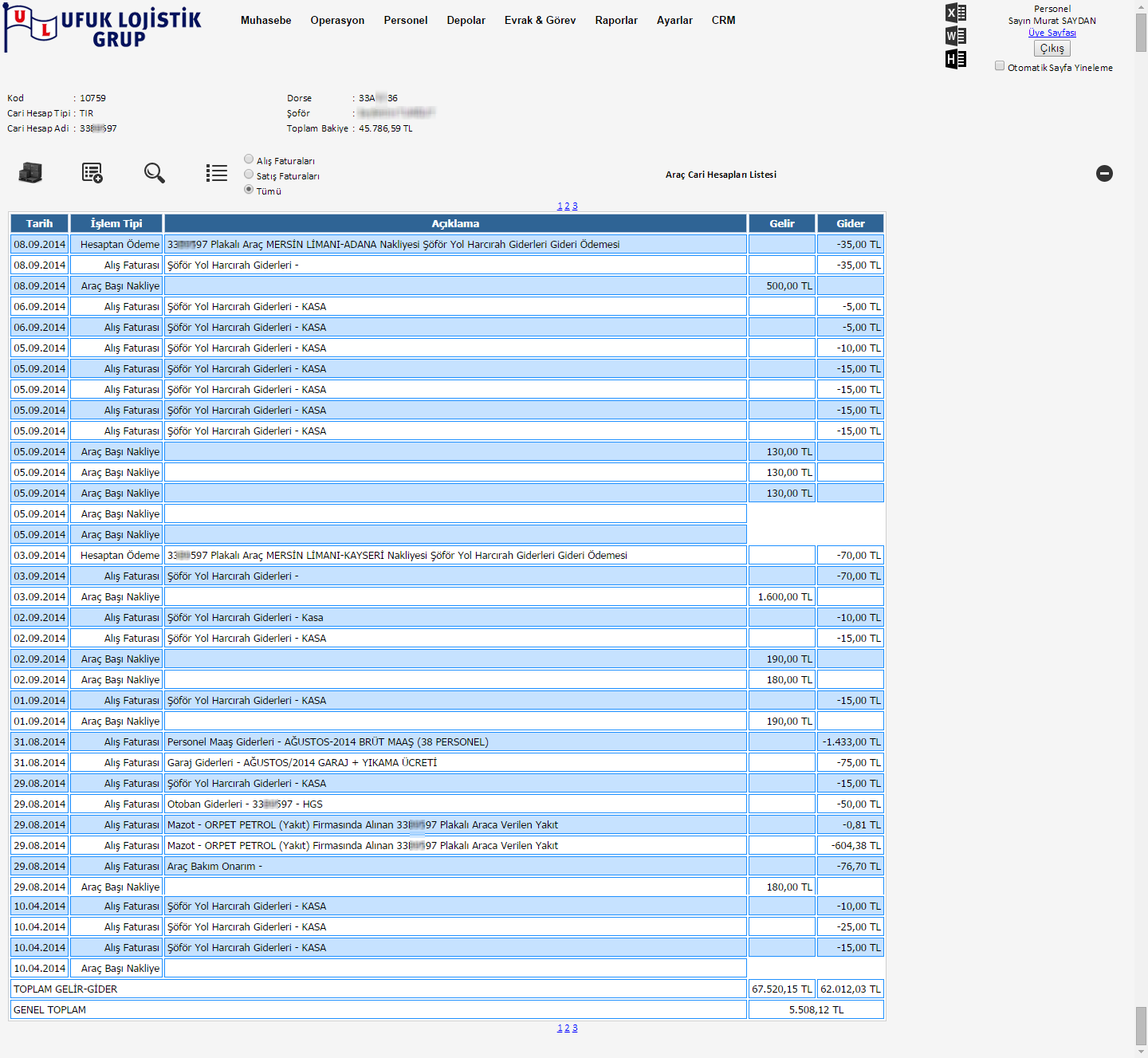Collapse with the black minus circle icon
Screen dimensions: 1148x1058
pyautogui.click(x=1104, y=173)
